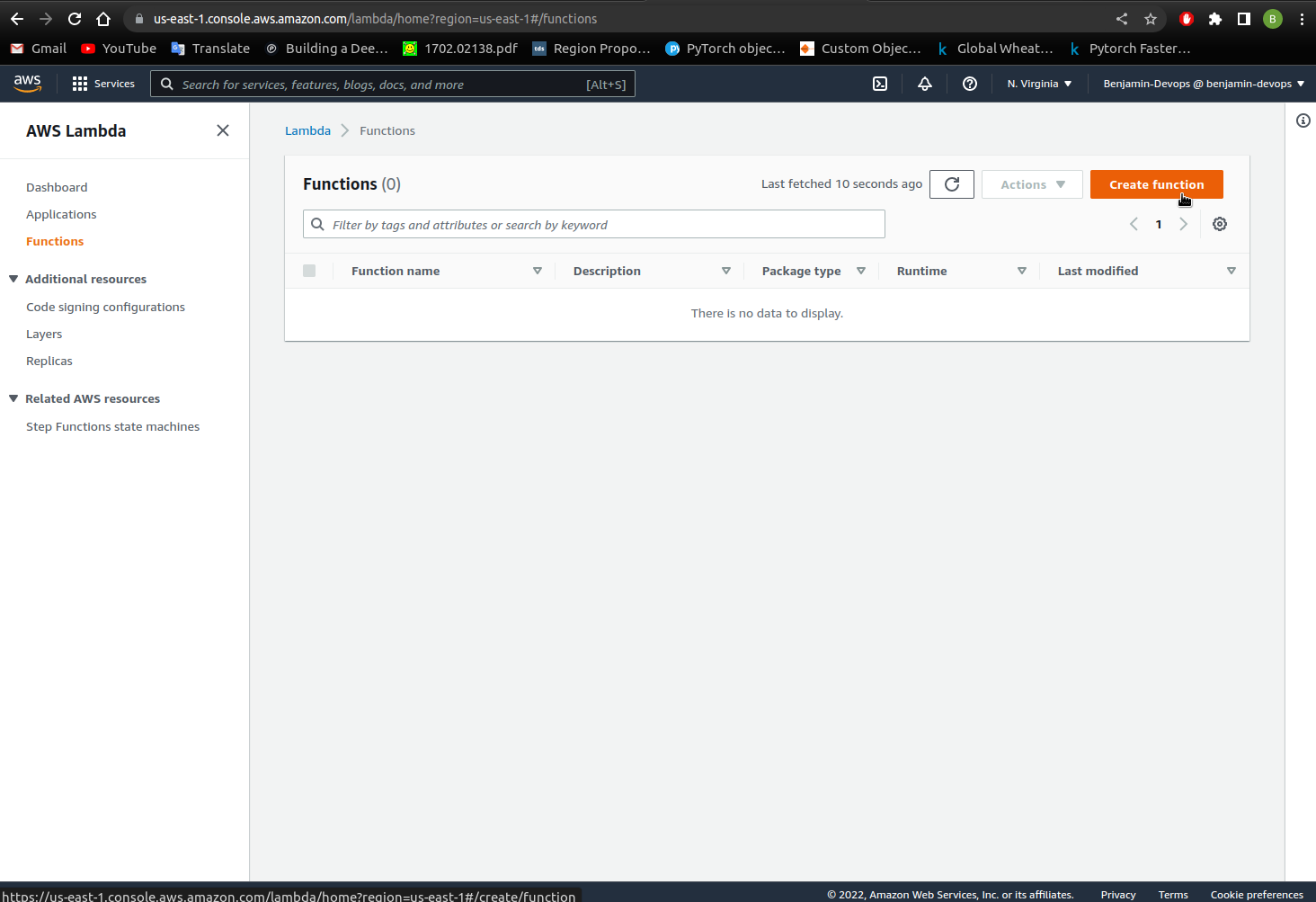Open the Gmail bookmark

click(39, 49)
